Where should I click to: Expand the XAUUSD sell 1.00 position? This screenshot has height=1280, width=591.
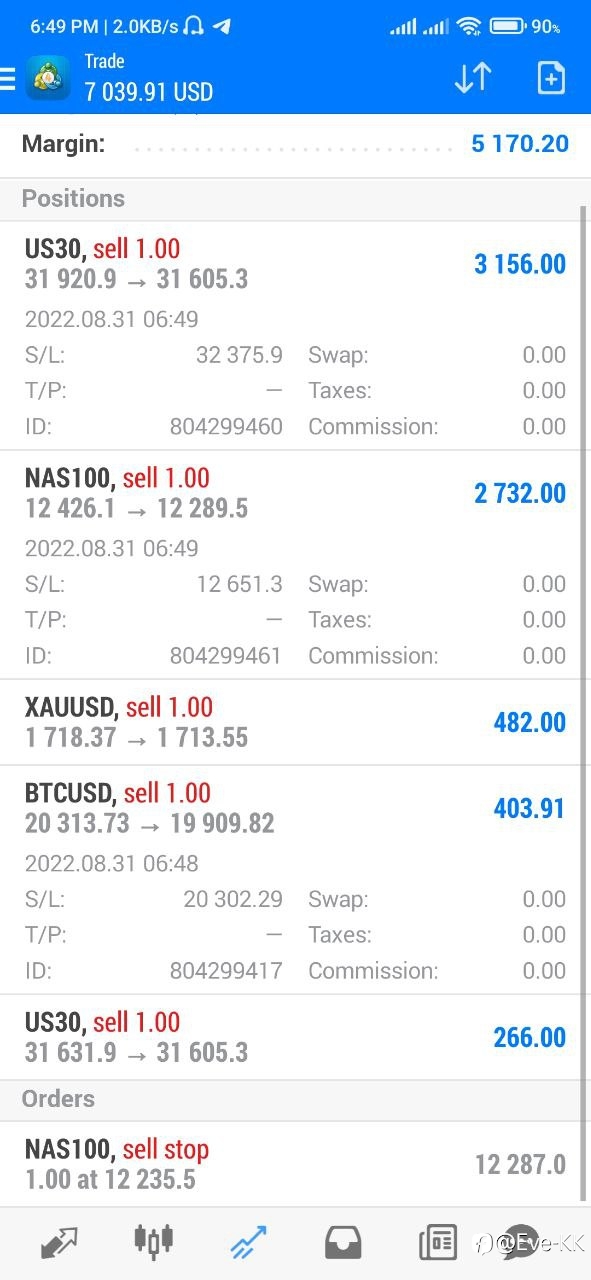coord(295,723)
